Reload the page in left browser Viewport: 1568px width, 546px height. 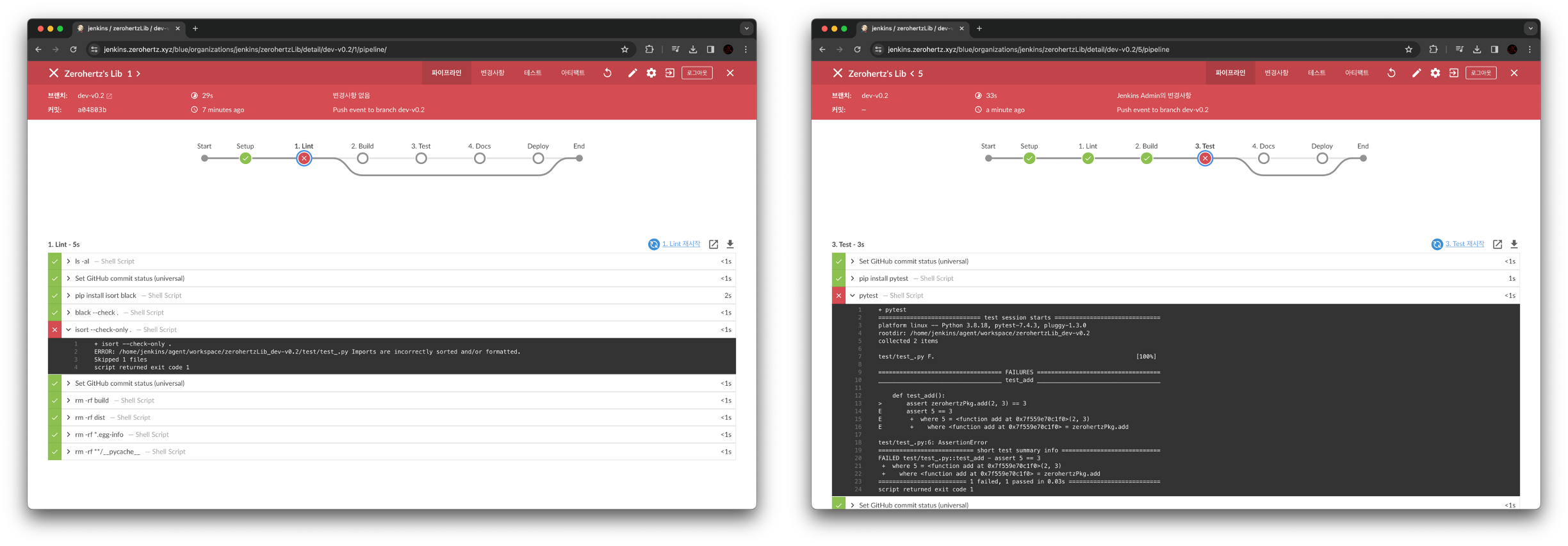pos(74,49)
